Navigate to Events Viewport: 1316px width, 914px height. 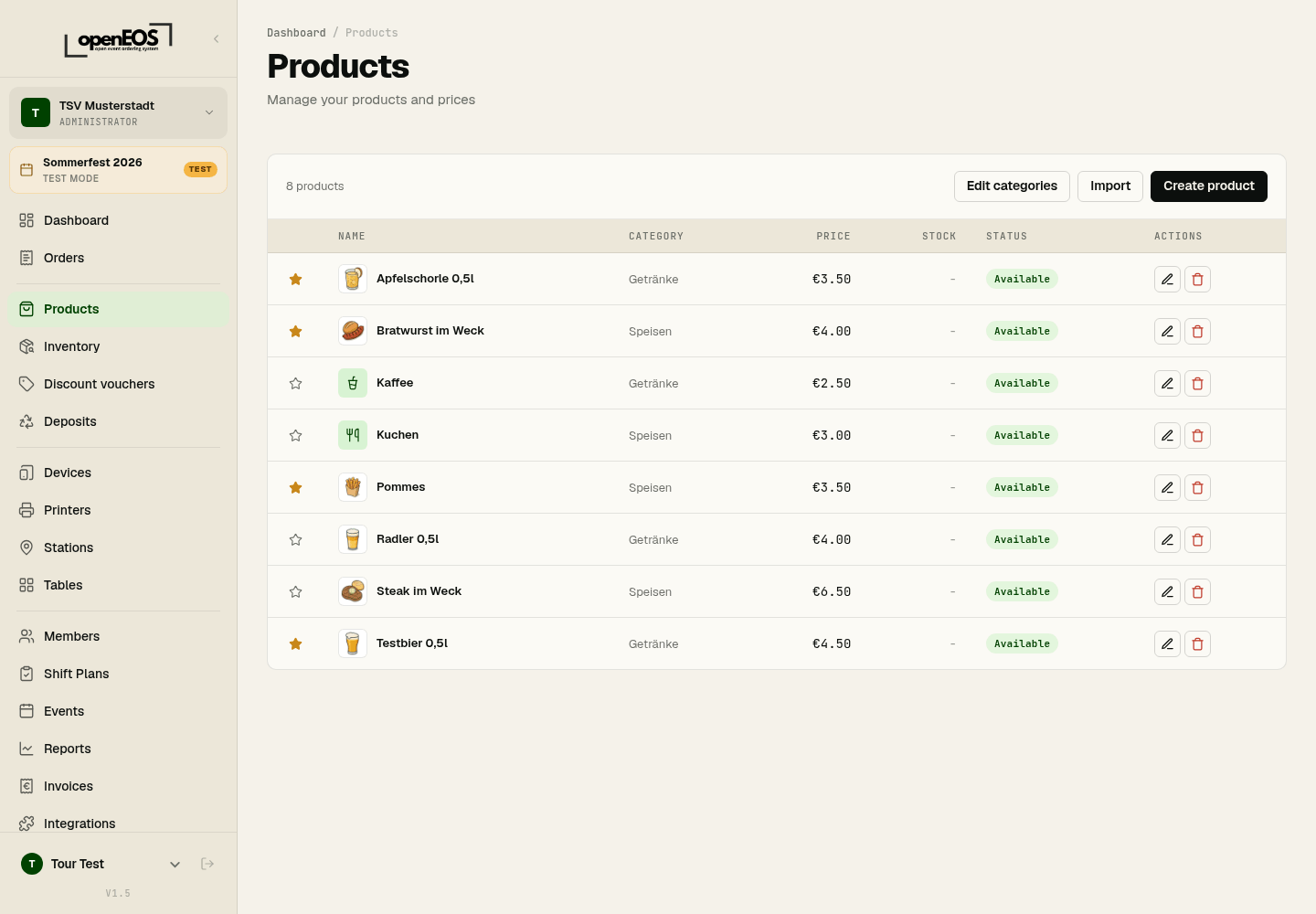(118, 711)
